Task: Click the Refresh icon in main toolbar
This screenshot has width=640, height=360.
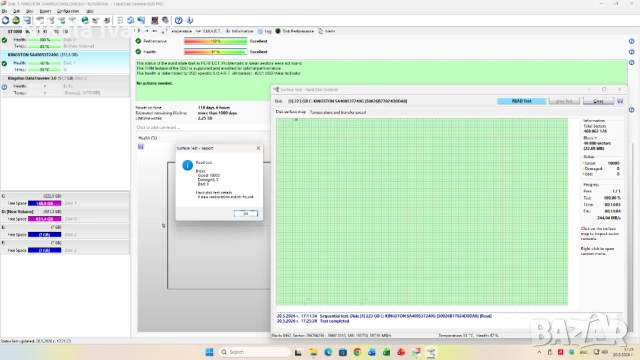Action: [5, 20]
